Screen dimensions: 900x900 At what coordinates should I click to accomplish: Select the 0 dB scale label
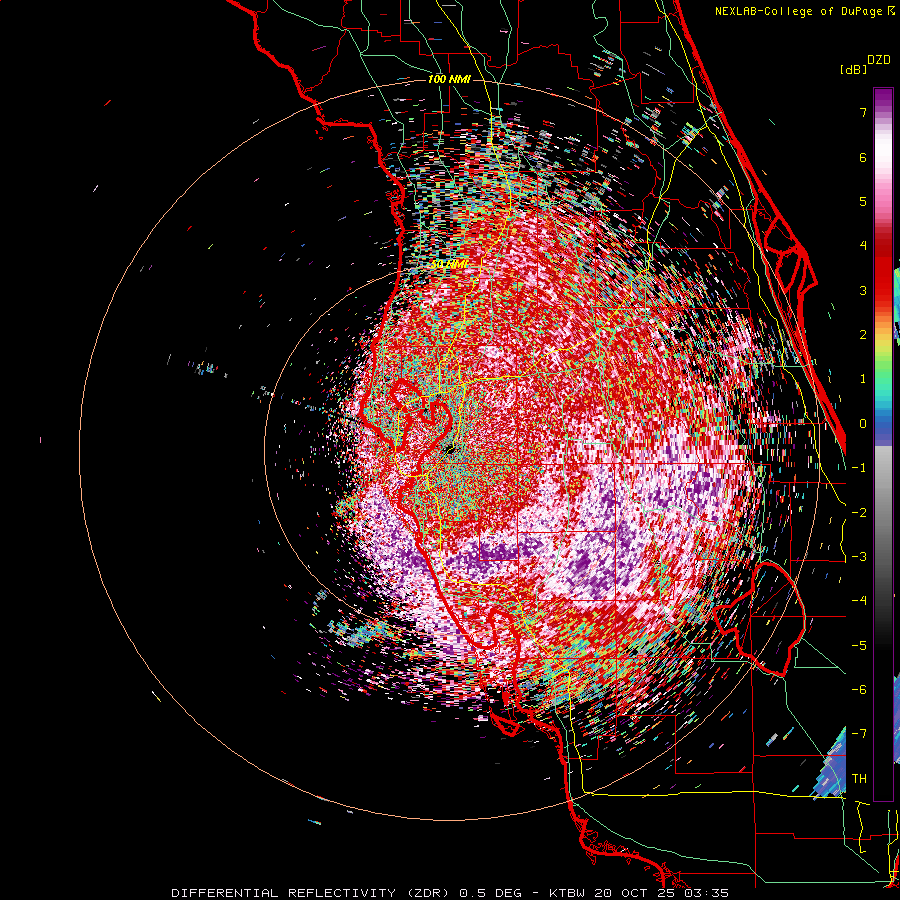(x=863, y=424)
